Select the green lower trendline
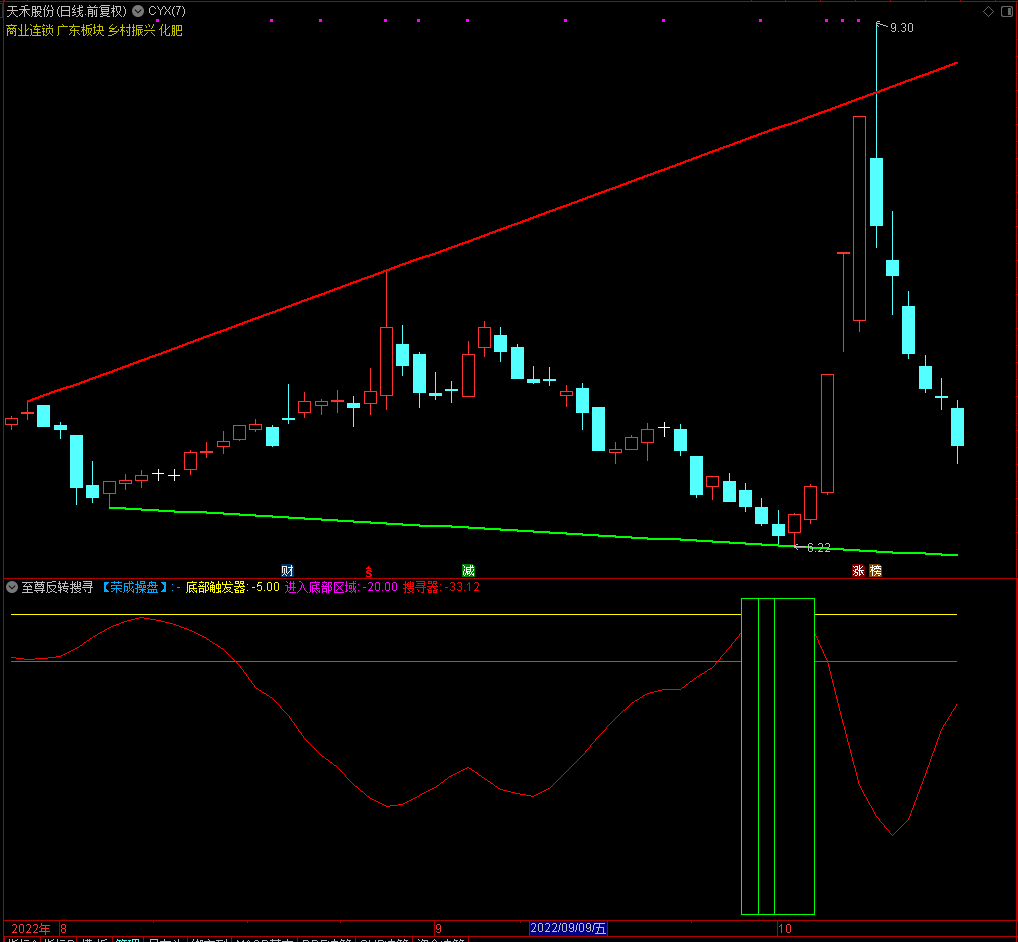Viewport: 1018px width, 942px height. click(533, 531)
